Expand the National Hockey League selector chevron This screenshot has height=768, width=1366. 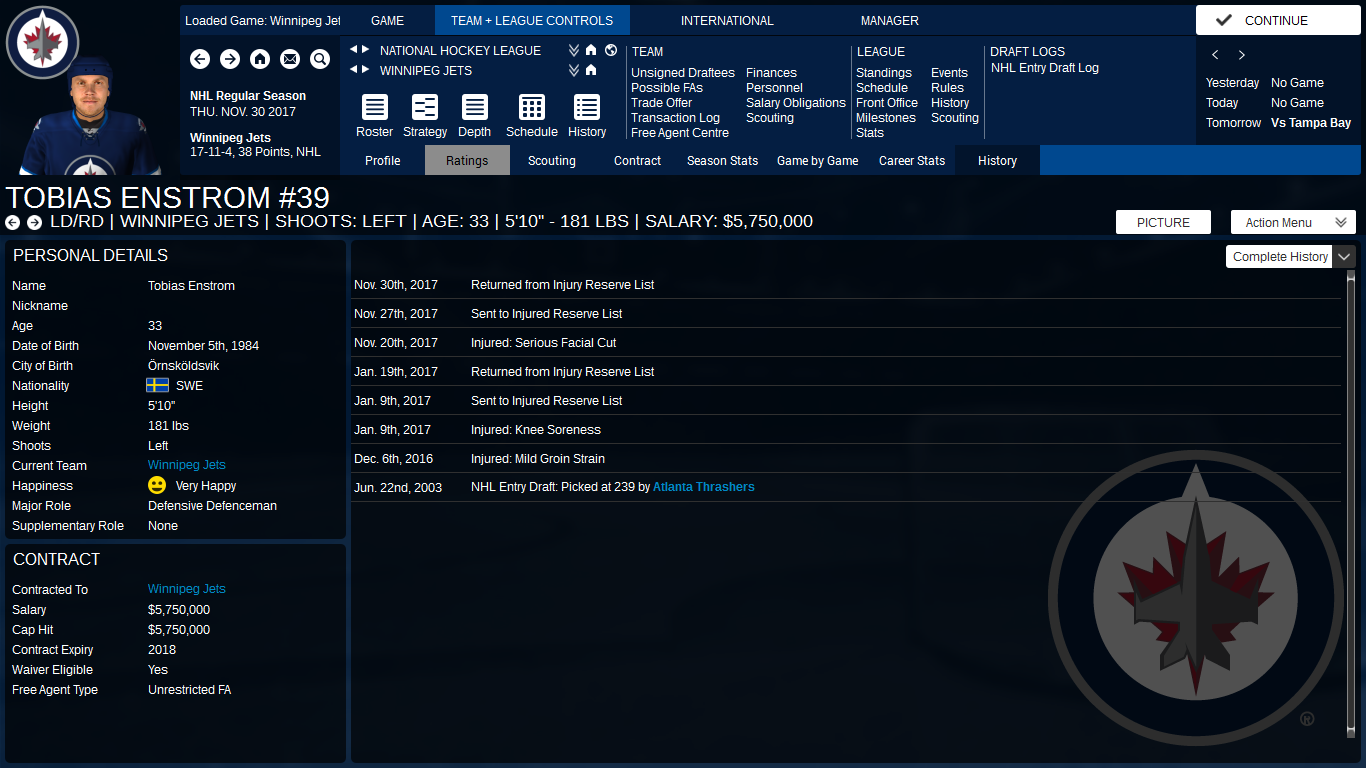coord(574,50)
